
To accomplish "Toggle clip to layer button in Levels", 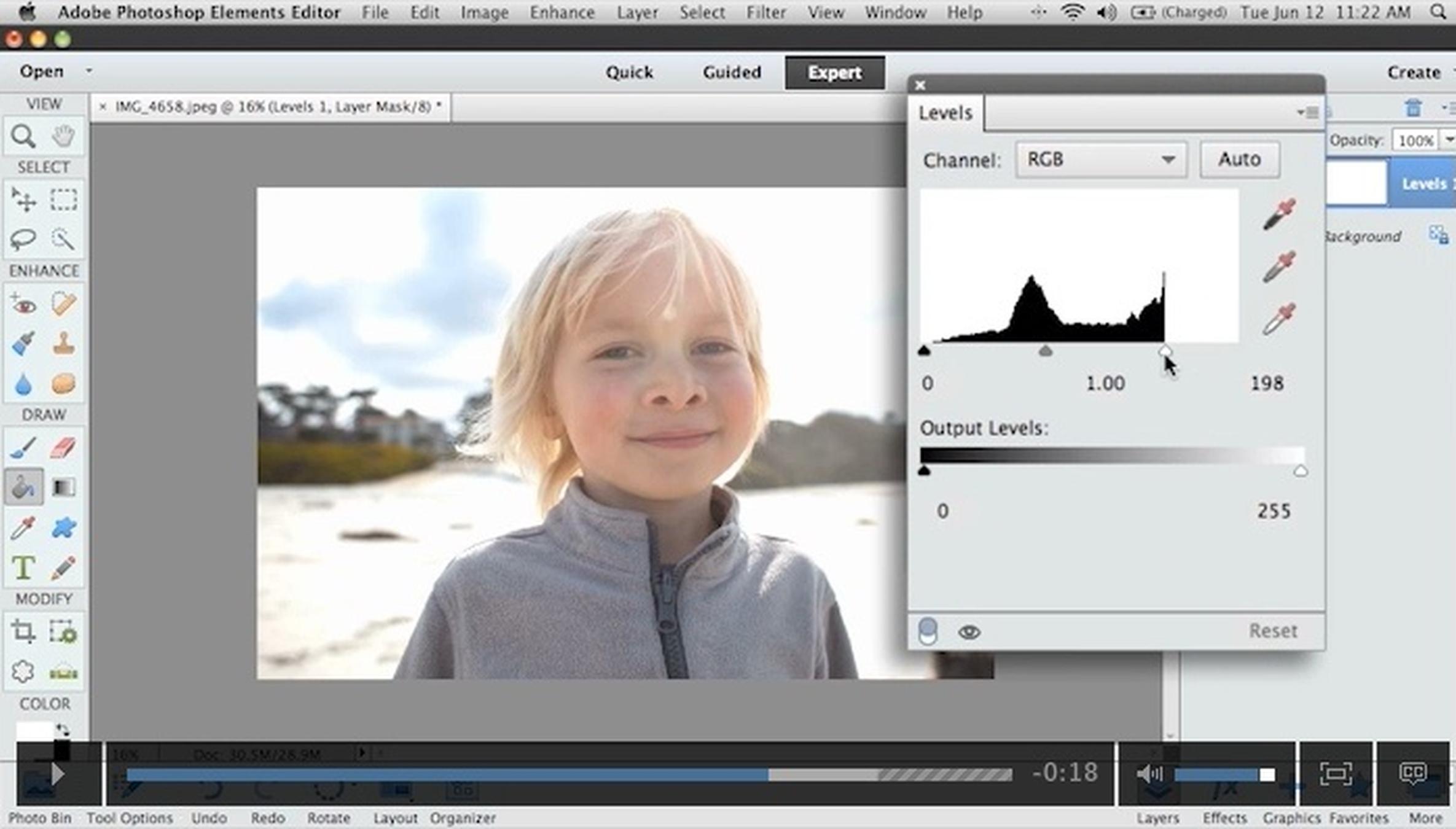I will click(928, 631).
